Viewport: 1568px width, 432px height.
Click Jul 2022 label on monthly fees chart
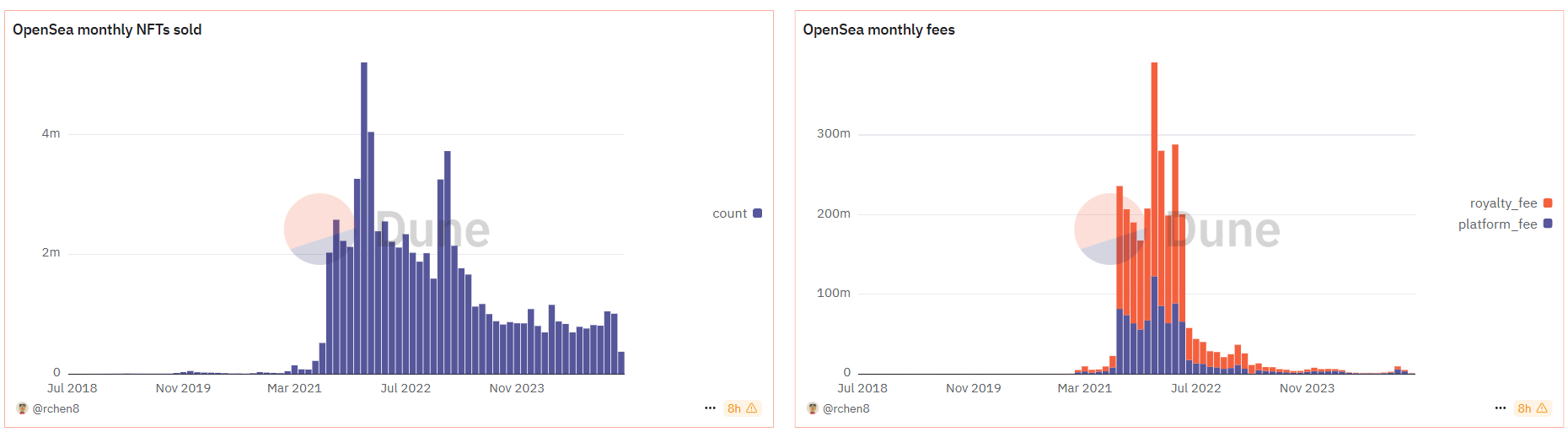1195,388
